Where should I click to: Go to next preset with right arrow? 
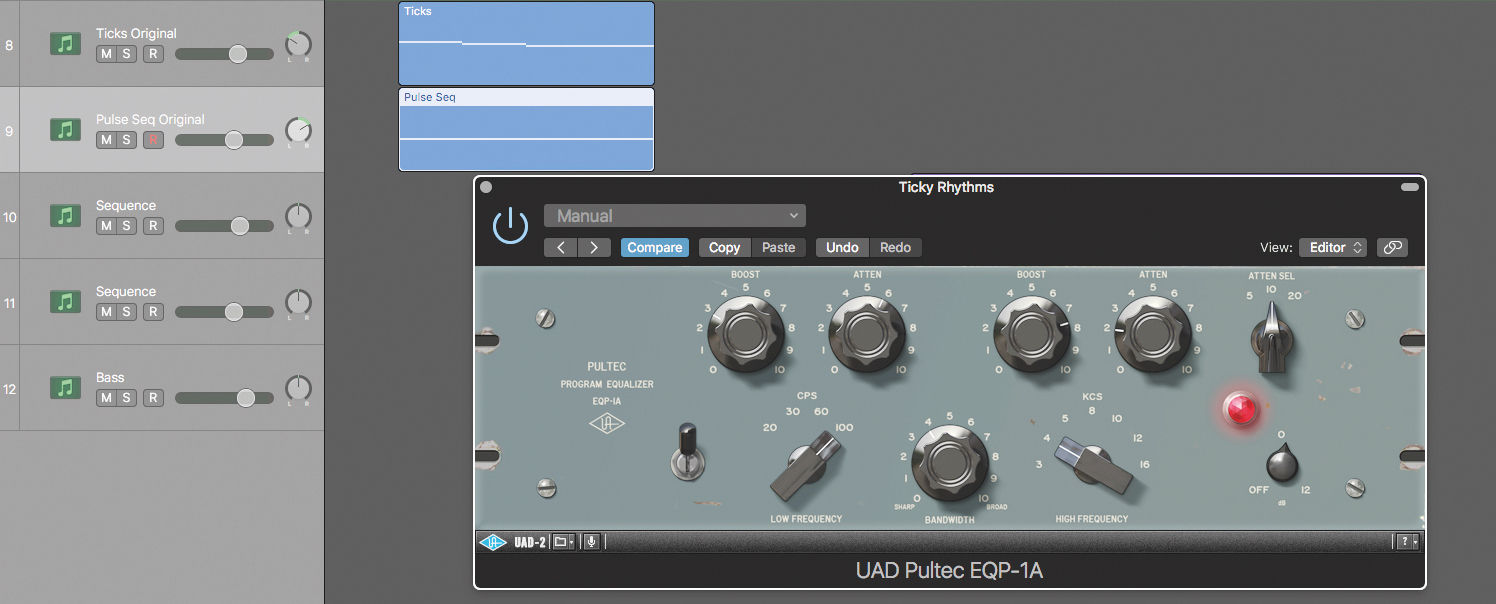(x=594, y=247)
